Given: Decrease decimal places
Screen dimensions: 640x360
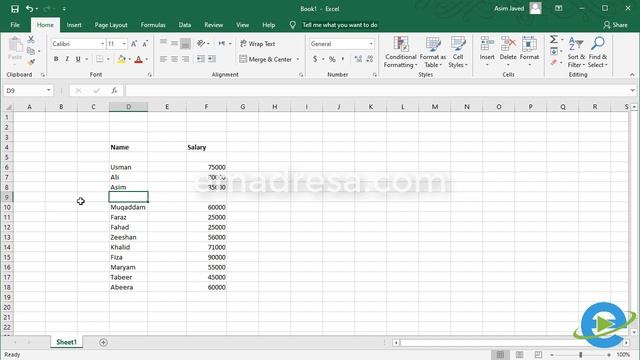Looking at the screenshot, I should (x=369, y=59).
